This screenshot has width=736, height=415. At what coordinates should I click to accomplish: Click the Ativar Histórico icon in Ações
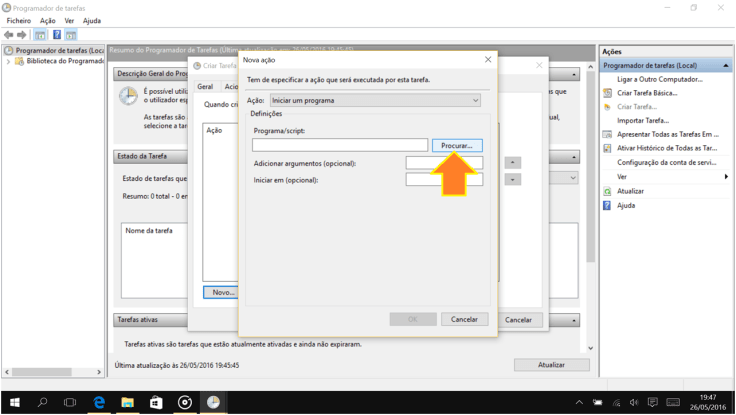[x=607, y=148]
